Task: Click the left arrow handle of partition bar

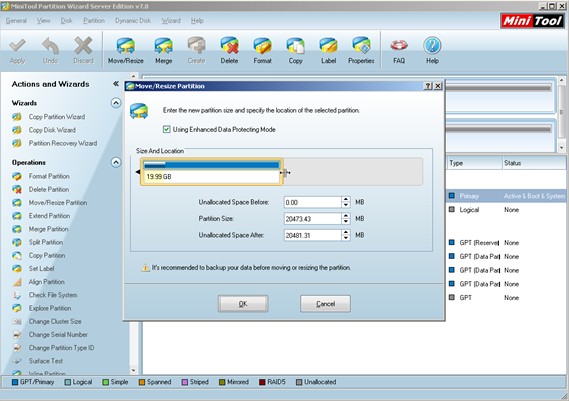Action: pos(138,172)
